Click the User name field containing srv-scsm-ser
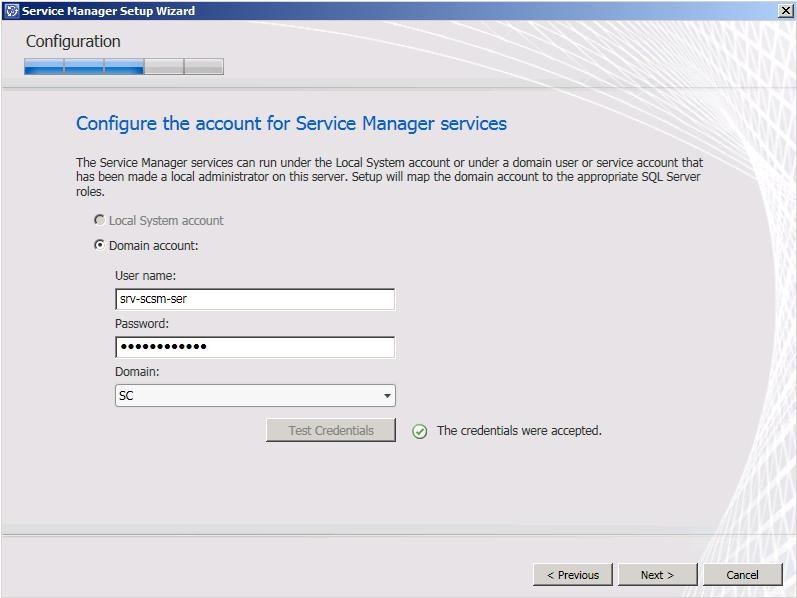Screen dimensions: 797x598 (x=255, y=299)
